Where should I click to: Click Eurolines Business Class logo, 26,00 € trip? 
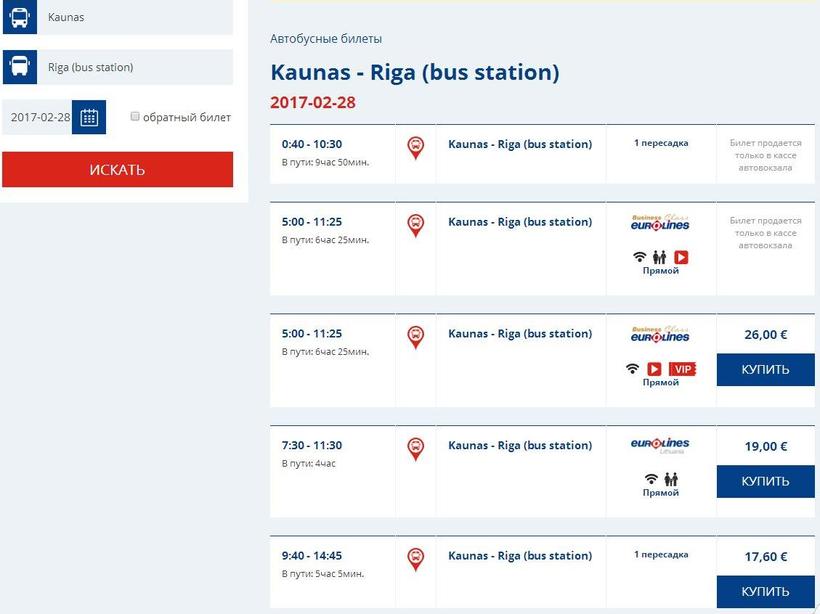660,334
